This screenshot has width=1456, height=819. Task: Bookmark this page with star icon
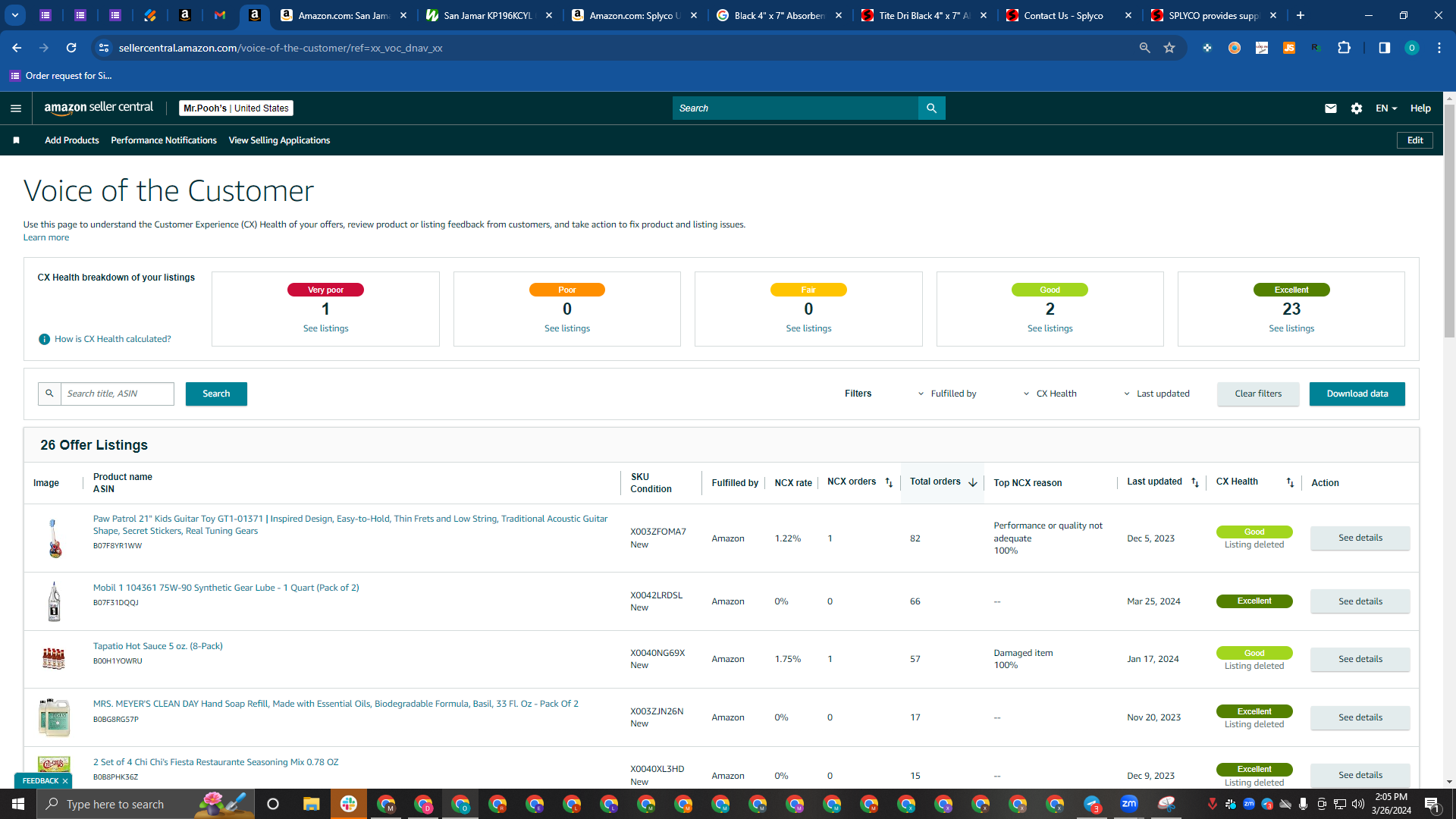tap(1169, 48)
